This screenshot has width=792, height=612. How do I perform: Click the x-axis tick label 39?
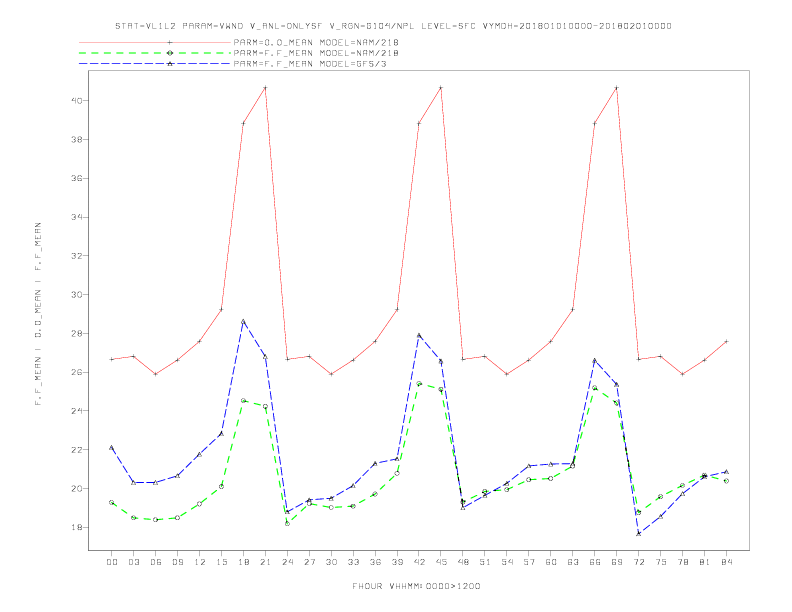pos(397,562)
